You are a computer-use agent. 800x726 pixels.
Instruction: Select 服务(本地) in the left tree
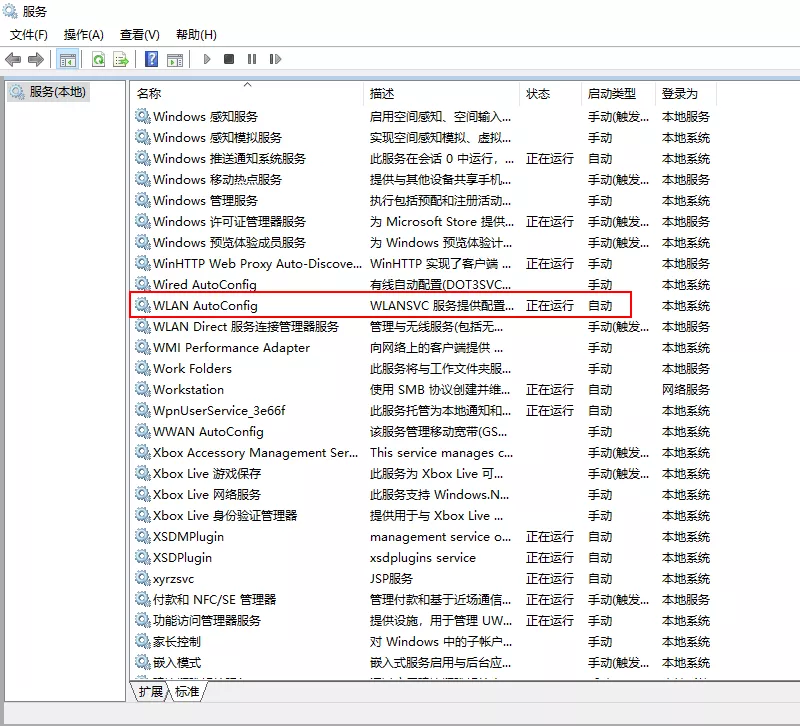[x=48, y=92]
